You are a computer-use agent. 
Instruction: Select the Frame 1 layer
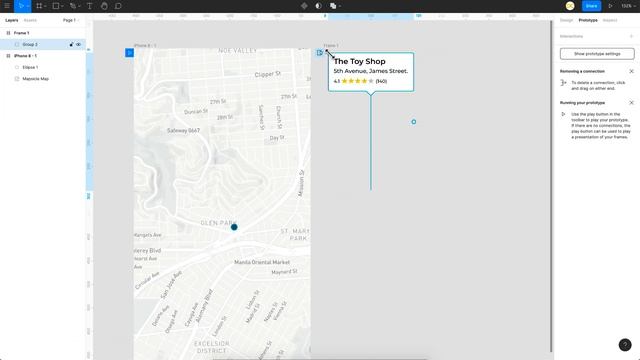[43, 33]
